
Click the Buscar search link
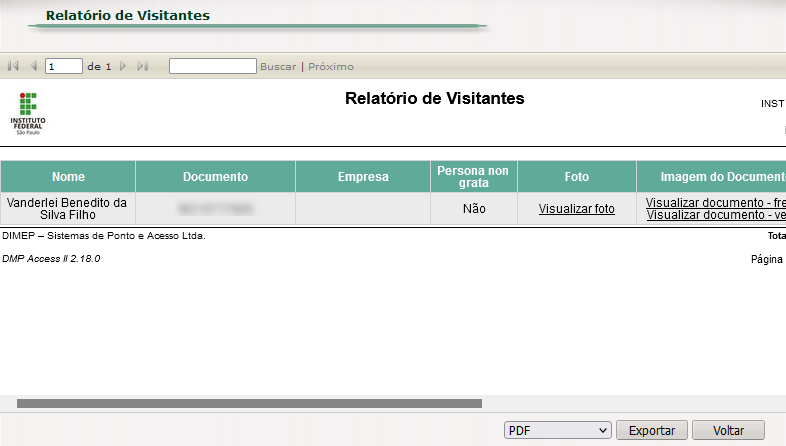[278, 66]
